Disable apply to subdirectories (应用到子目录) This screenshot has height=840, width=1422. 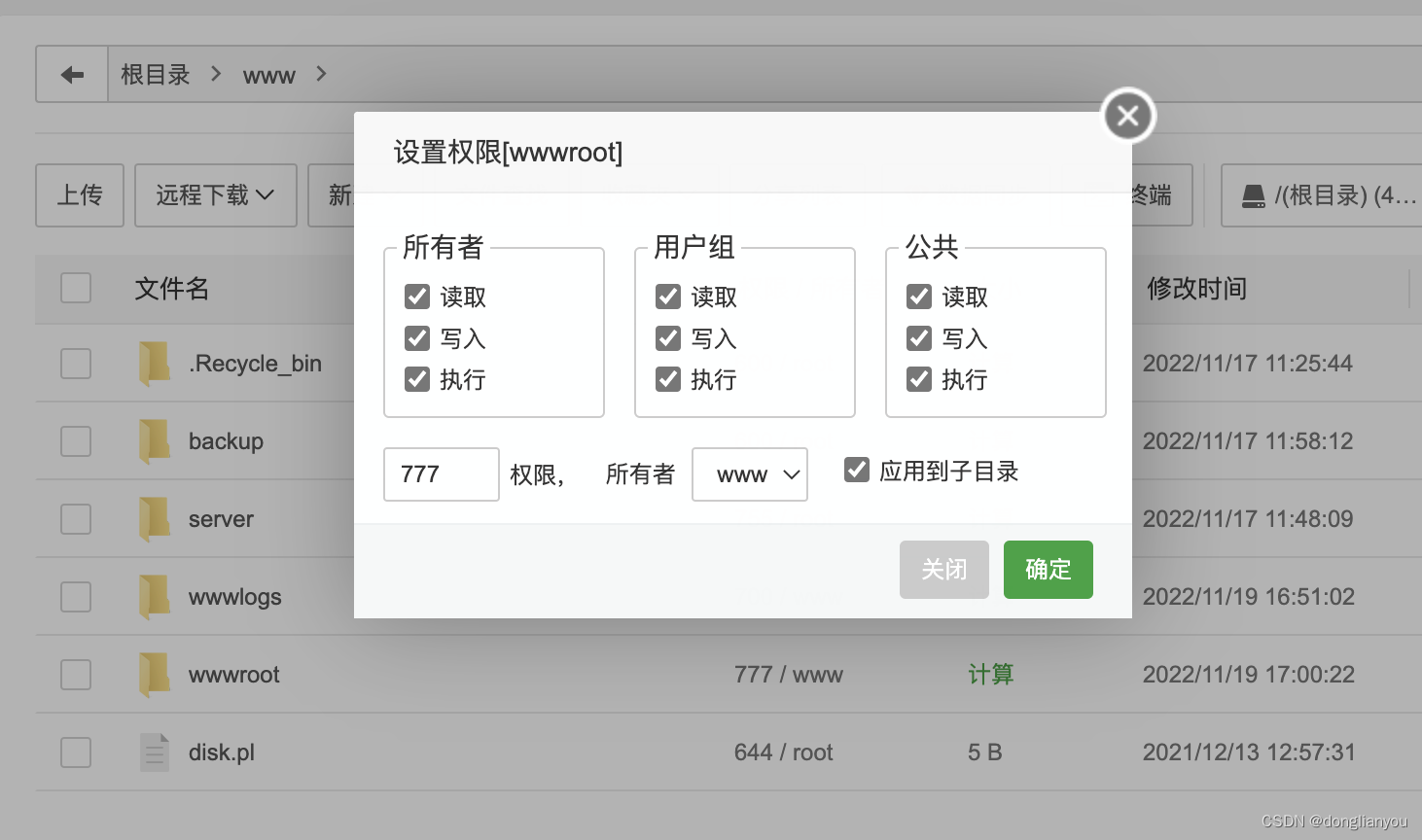(857, 471)
